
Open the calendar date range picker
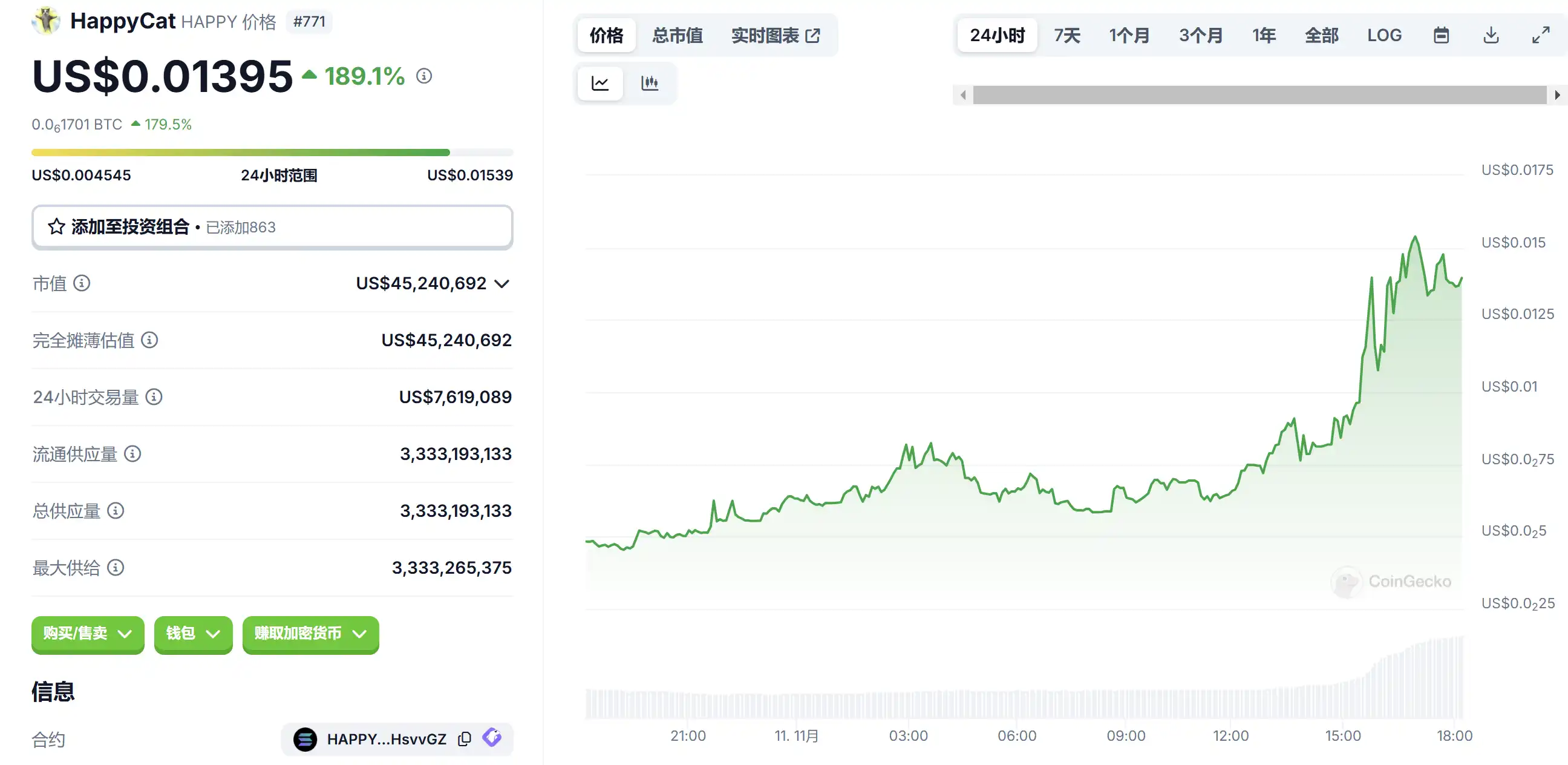pos(1441,35)
